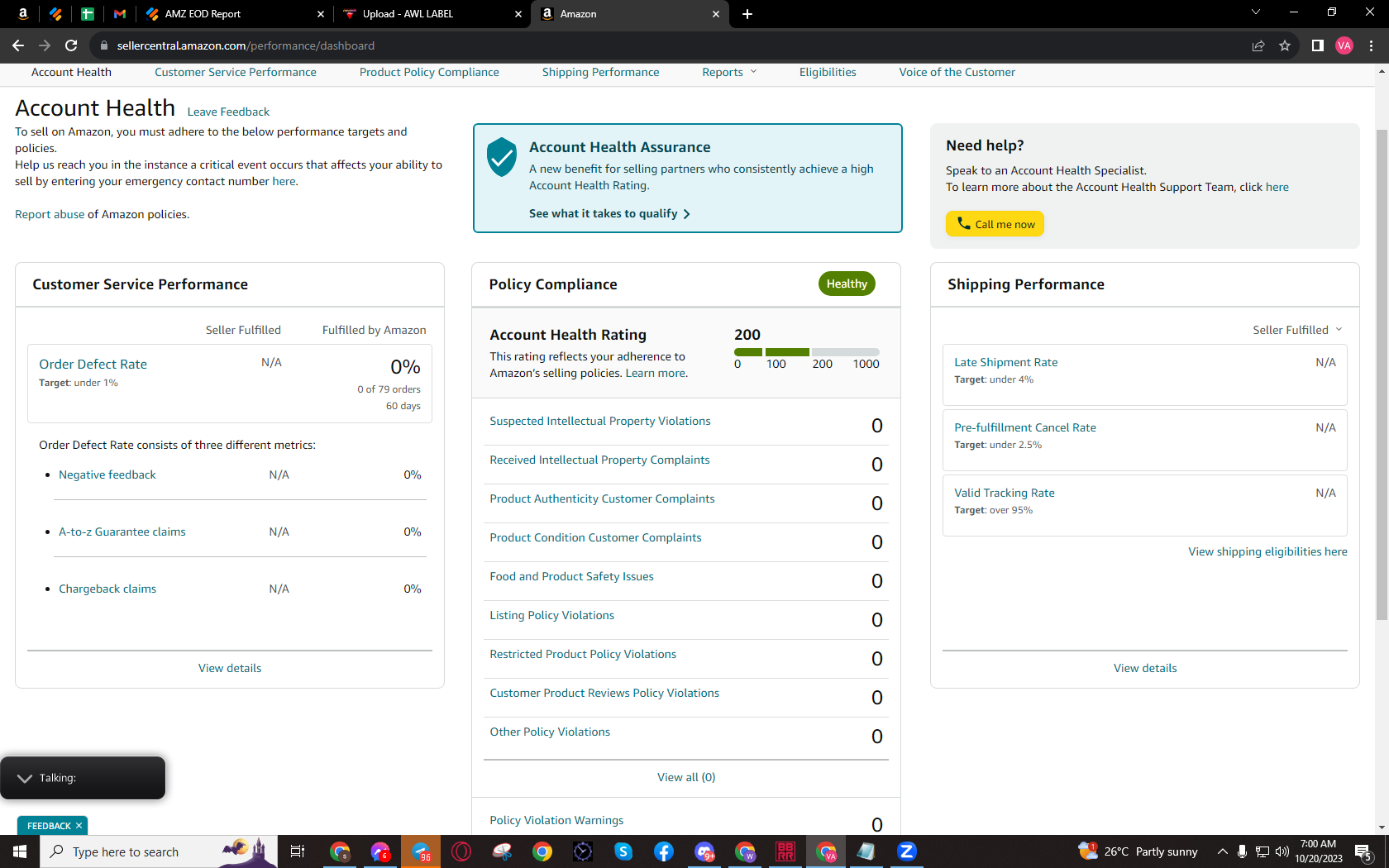
Task: Reload the current page
Action: [71, 45]
